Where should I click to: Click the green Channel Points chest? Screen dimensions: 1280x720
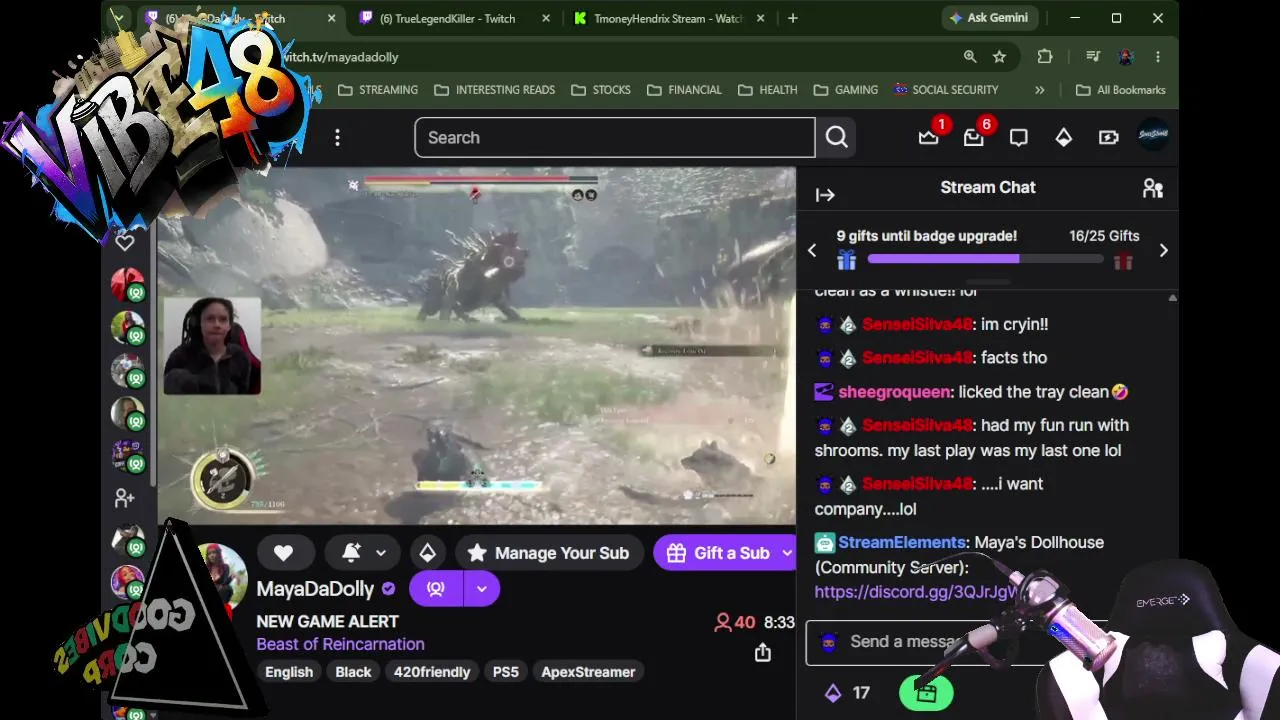coord(926,693)
